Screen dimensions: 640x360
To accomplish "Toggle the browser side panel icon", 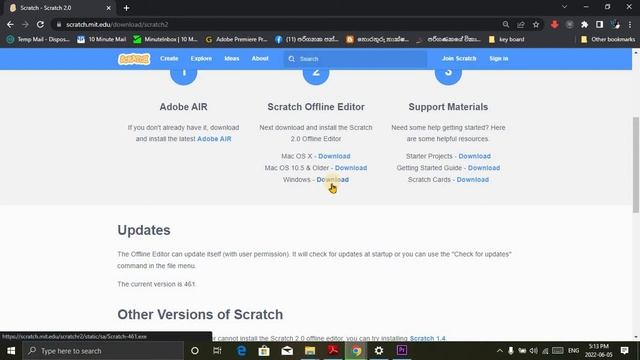I will point(599,24).
